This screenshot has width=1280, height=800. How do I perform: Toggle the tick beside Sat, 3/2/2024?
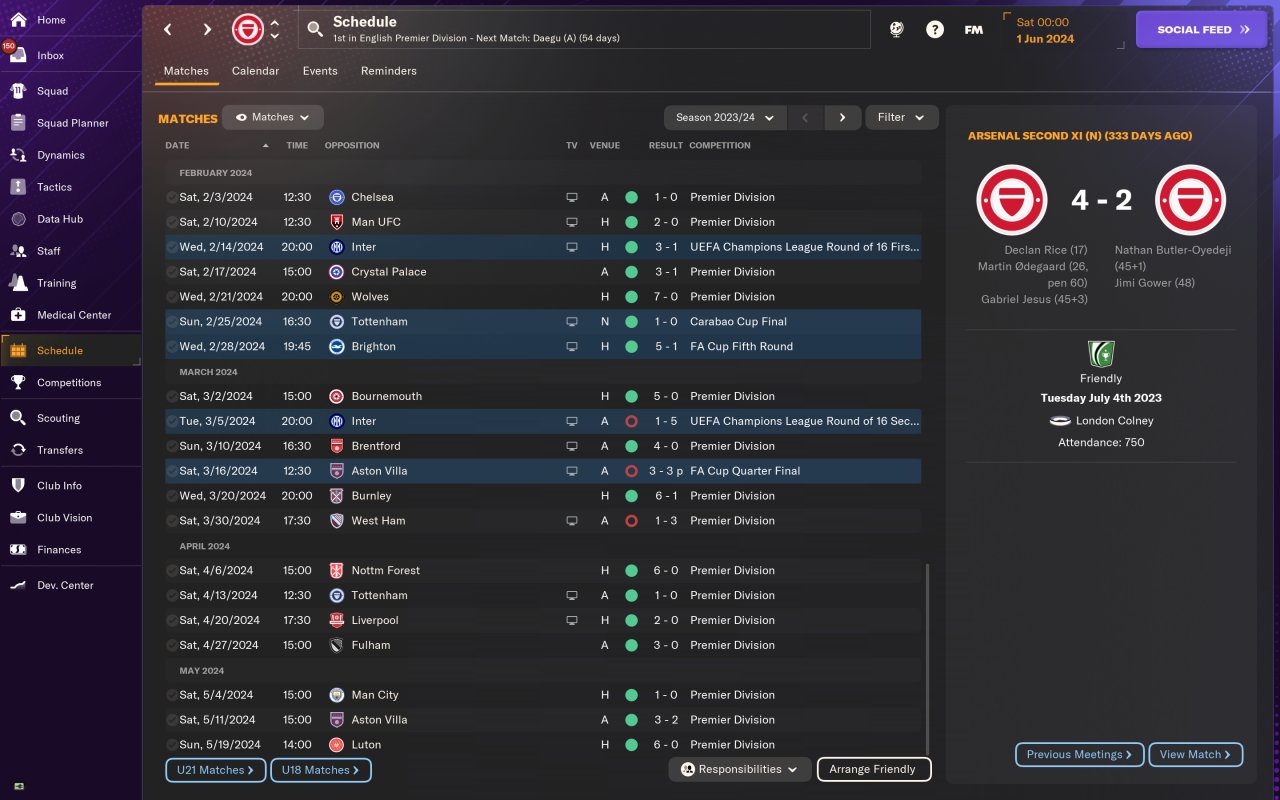click(x=172, y=396)
